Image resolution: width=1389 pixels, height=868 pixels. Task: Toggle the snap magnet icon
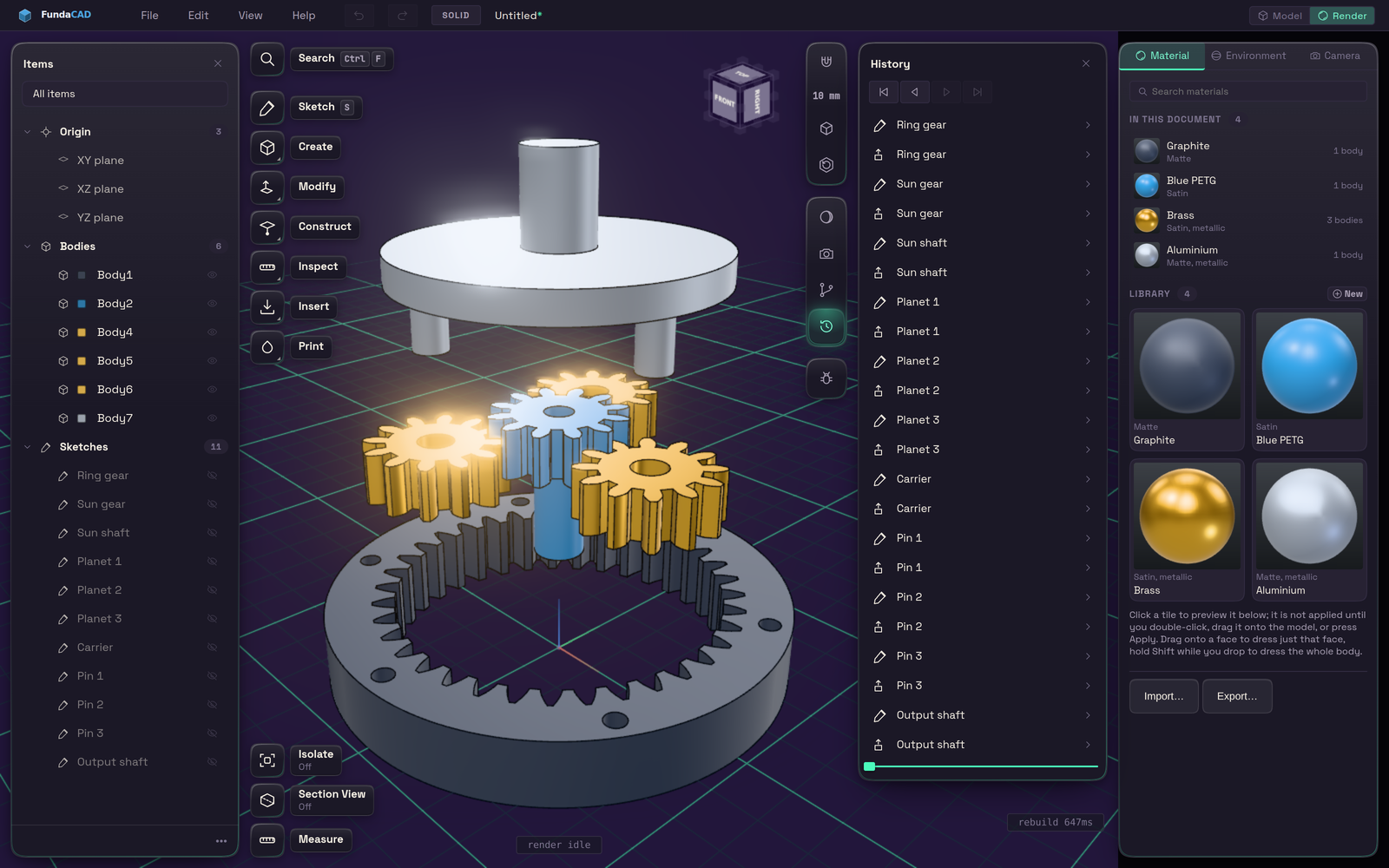point(826,62)
